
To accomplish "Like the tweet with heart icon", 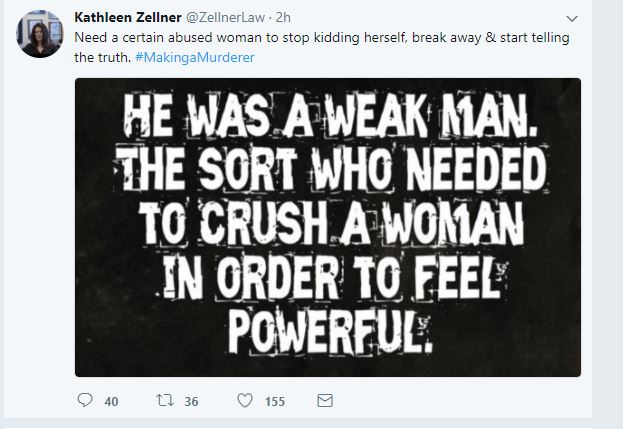I will (244, 401).
